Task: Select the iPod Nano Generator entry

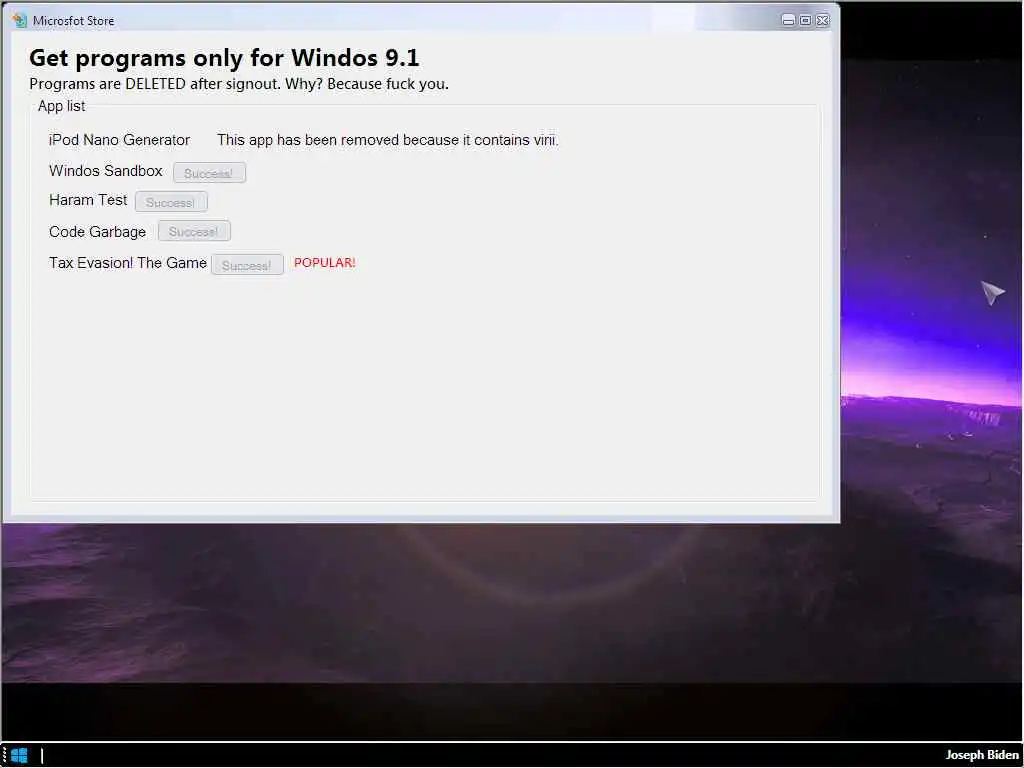Action: [120, 140]
